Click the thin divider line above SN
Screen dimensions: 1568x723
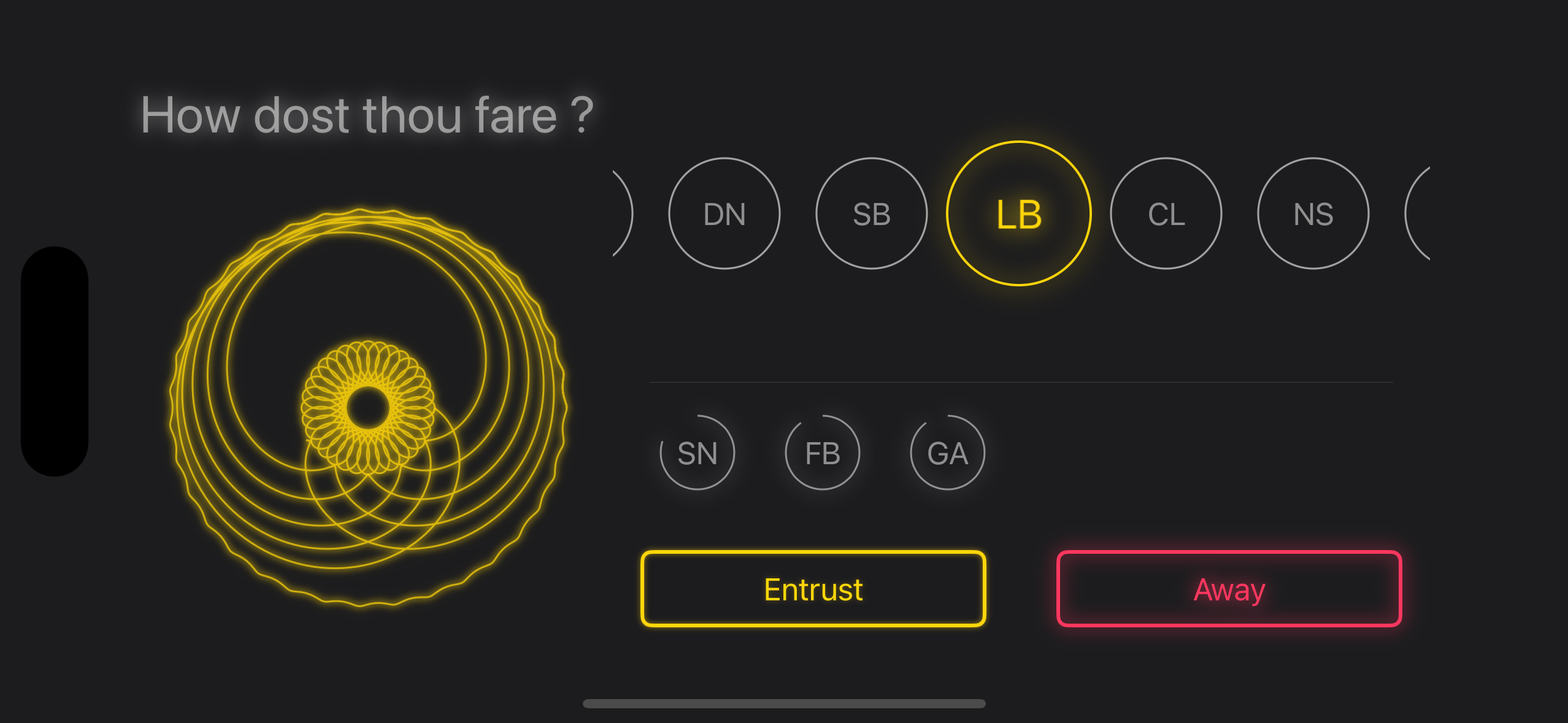(1021, 382)
